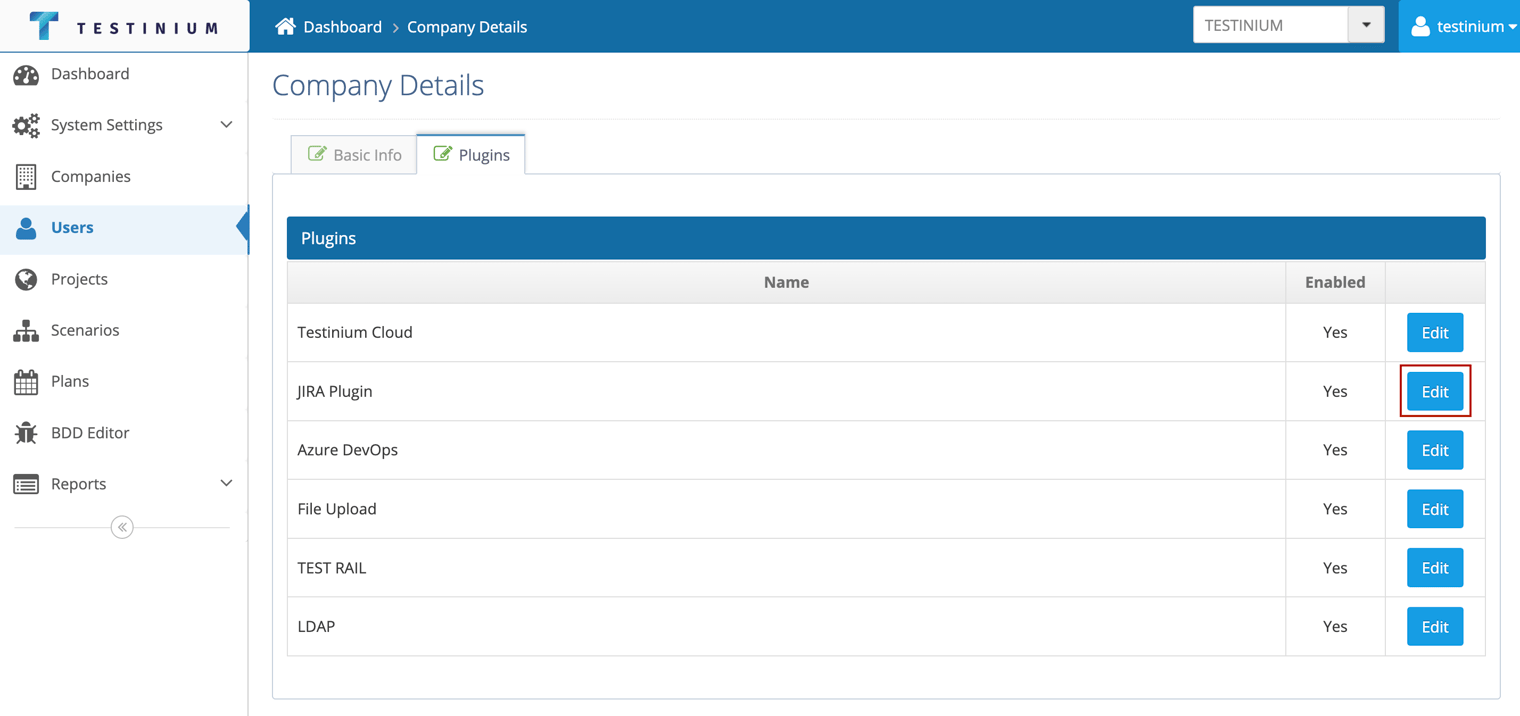Click the home icon in breadcrumb

tap(286, 26)
